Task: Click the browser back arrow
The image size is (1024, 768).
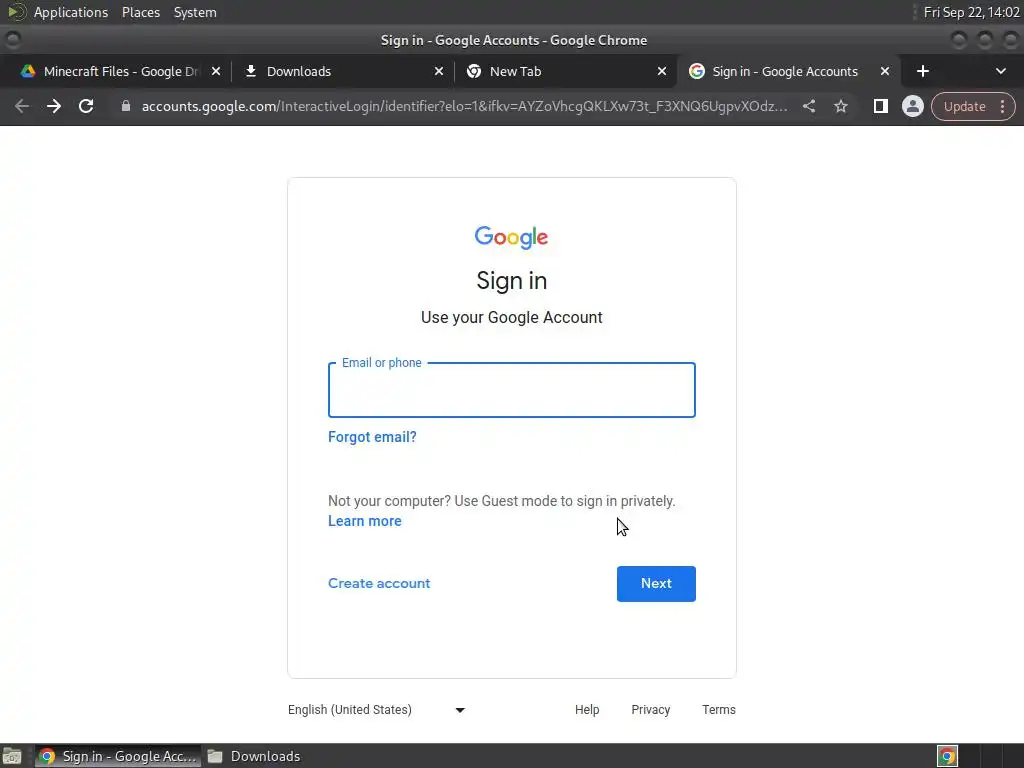Action: [22, 106]
